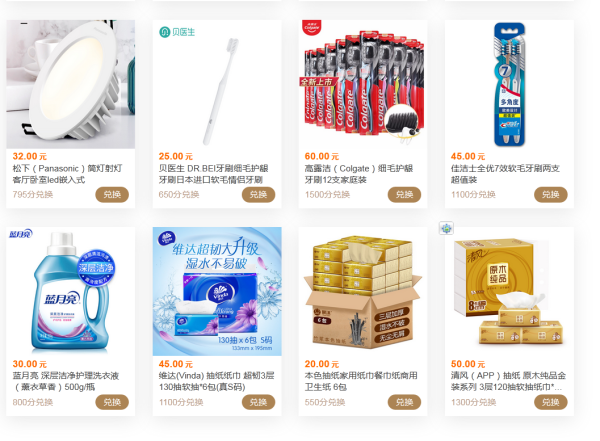Click the 贝医生 brand logo icon
The width and height of the screenshot is (600, 441).
177,32
